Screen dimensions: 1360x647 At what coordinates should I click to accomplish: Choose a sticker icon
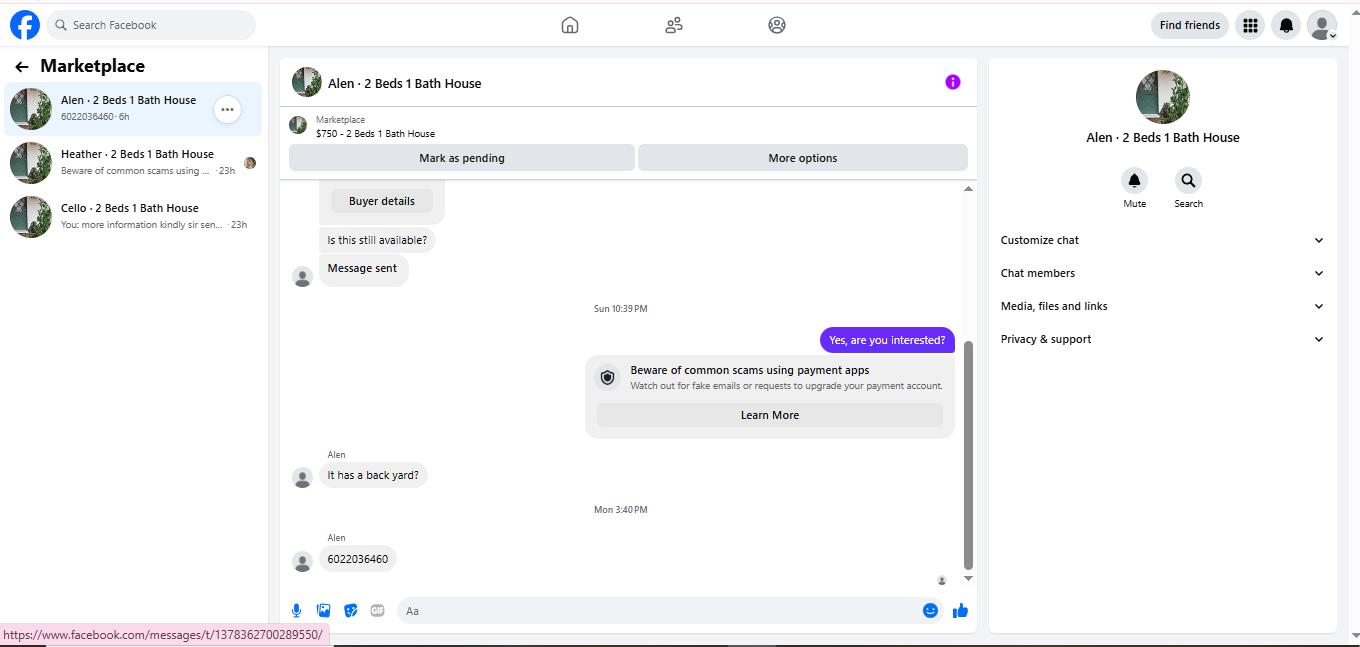coord(351,610)
